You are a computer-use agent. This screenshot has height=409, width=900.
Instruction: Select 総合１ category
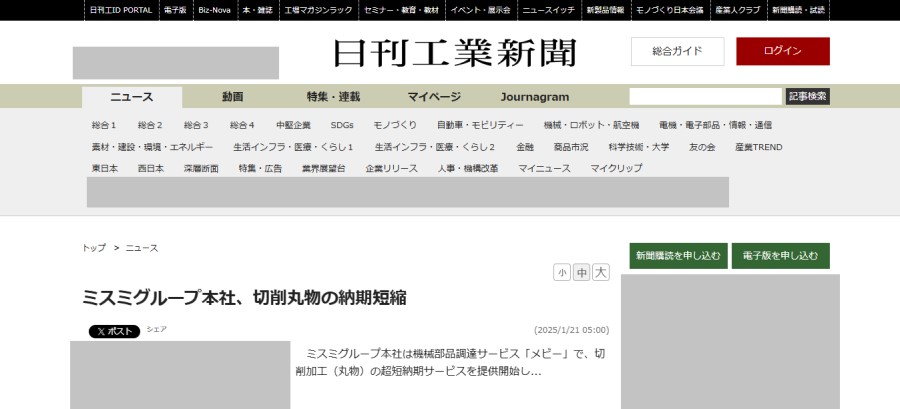pos(104,125)
